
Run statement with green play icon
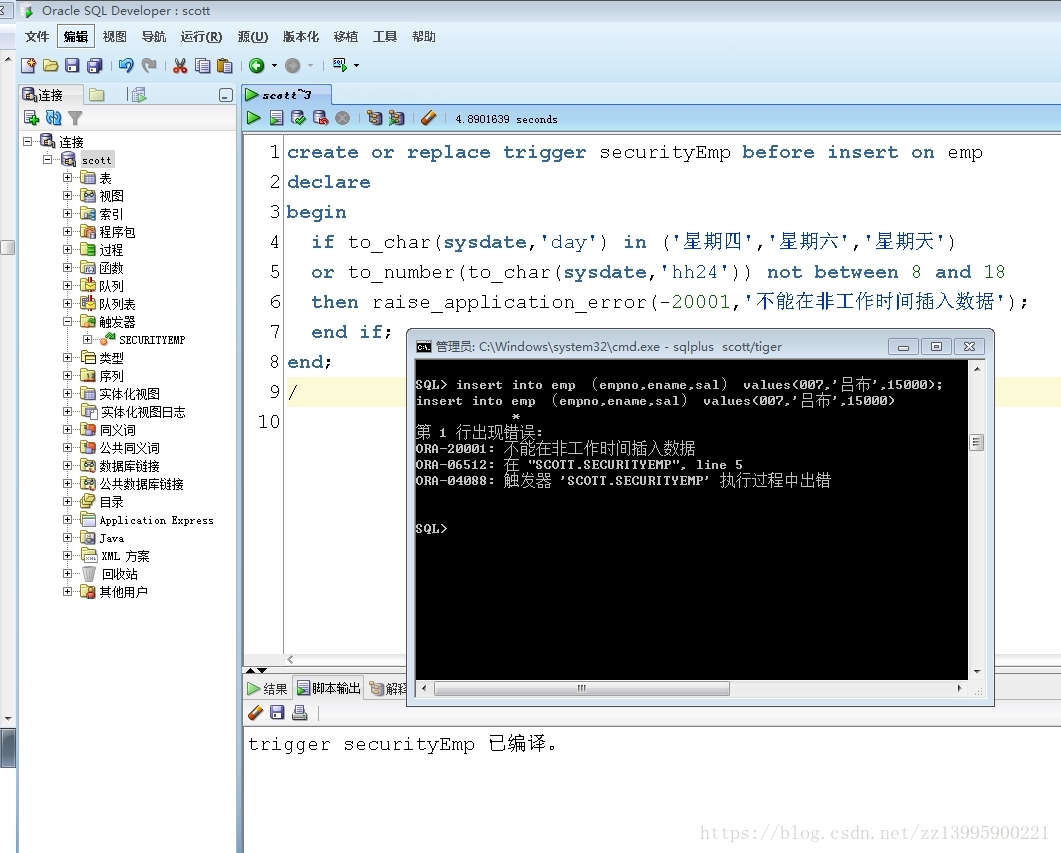[x=254, y=118]
